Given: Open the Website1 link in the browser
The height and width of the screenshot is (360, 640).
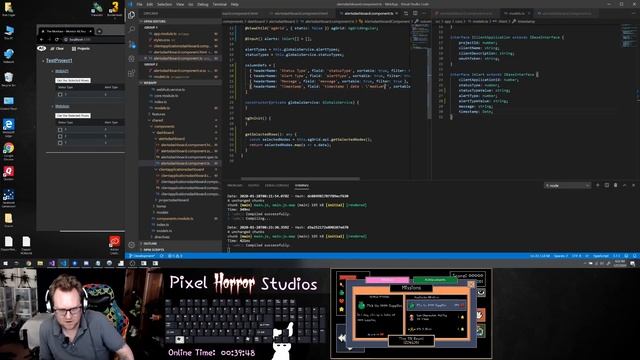Looking at the screenshot, I should (62, 71).
